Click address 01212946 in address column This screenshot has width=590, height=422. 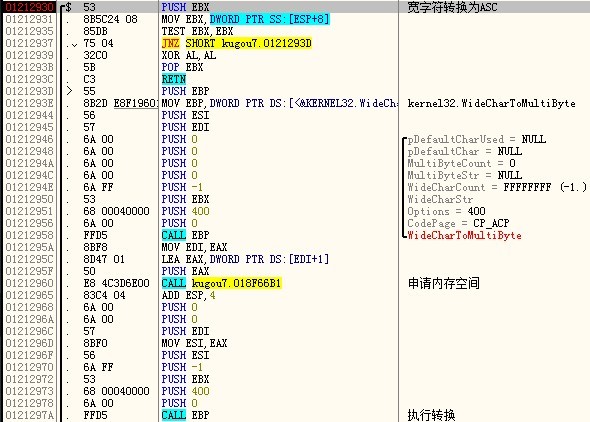pyautogui.click(x=30, y=140)
